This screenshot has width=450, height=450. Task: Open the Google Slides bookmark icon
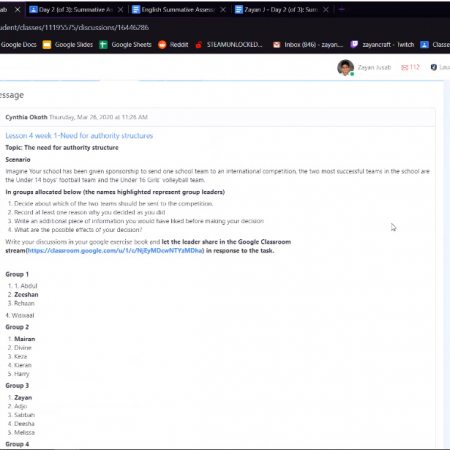47,44
